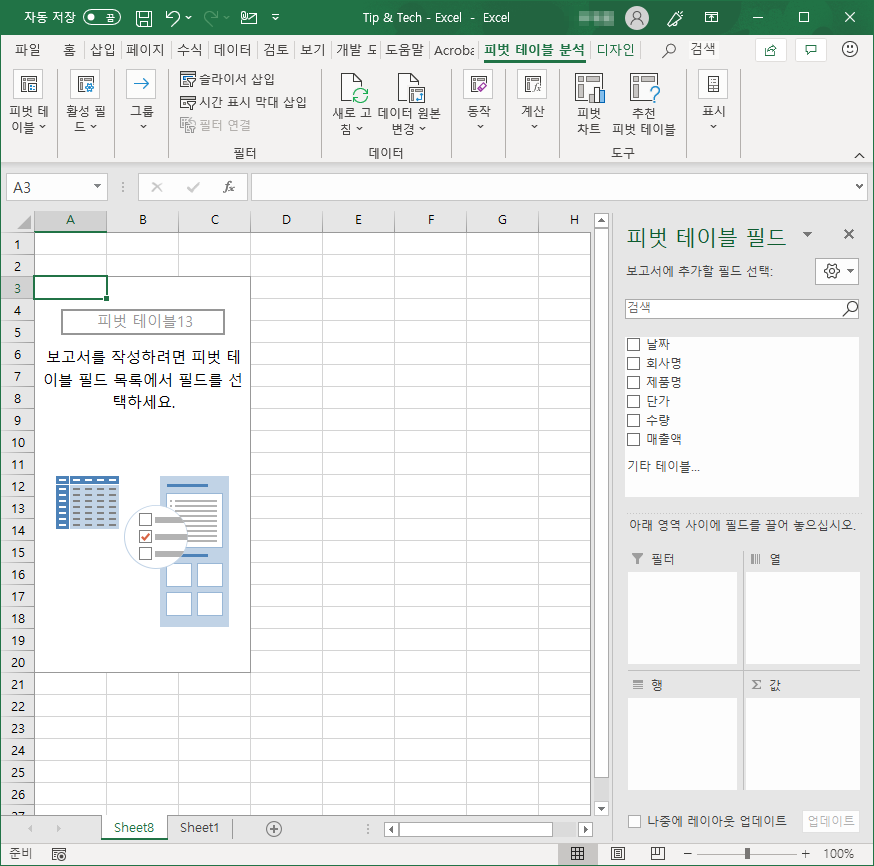Screen dimensions: 874x866
Task: Click the Share icon near the ribbon tabs
Action: [x=770, y=51]
